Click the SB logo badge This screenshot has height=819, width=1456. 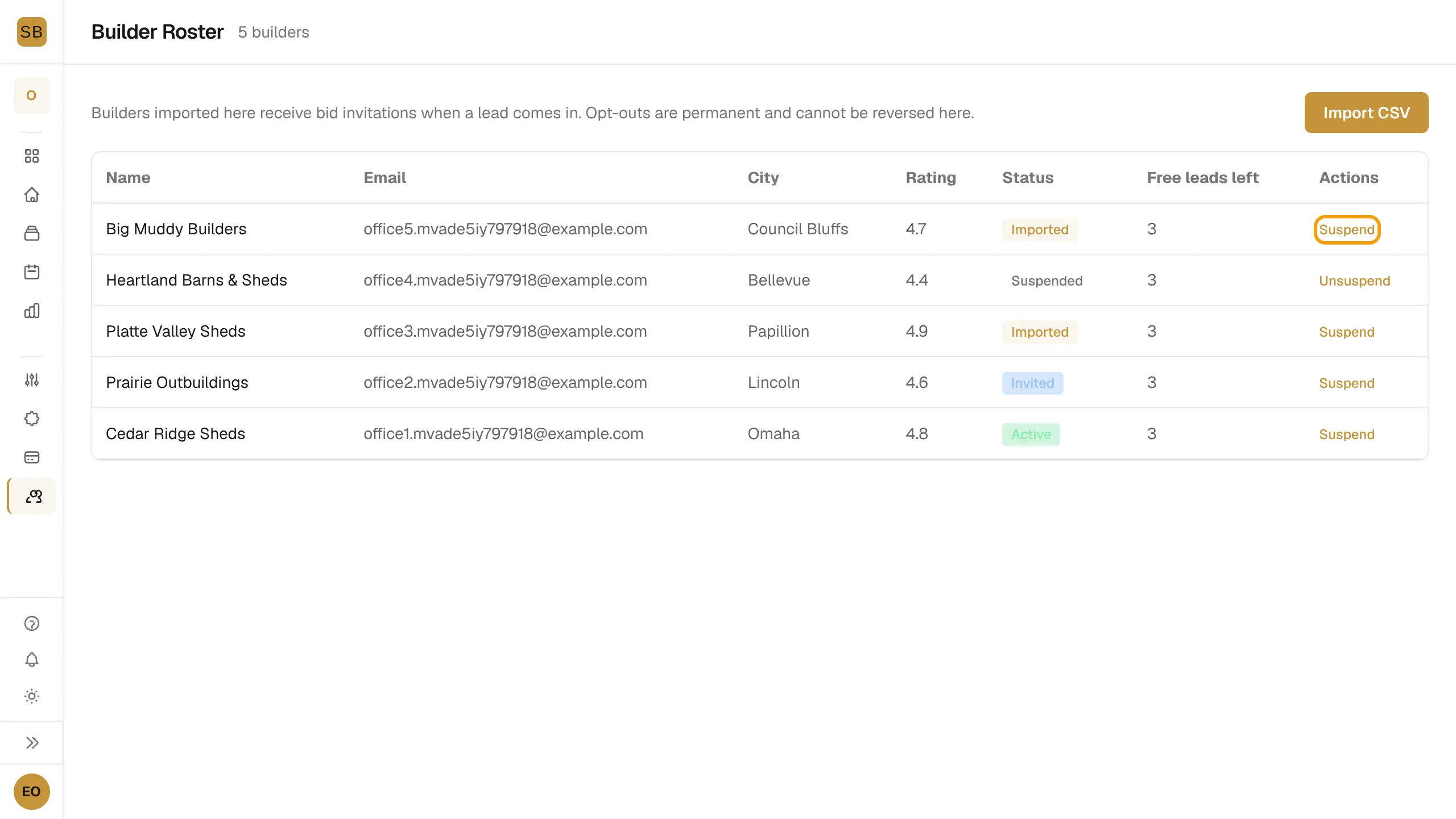[32, 32]
